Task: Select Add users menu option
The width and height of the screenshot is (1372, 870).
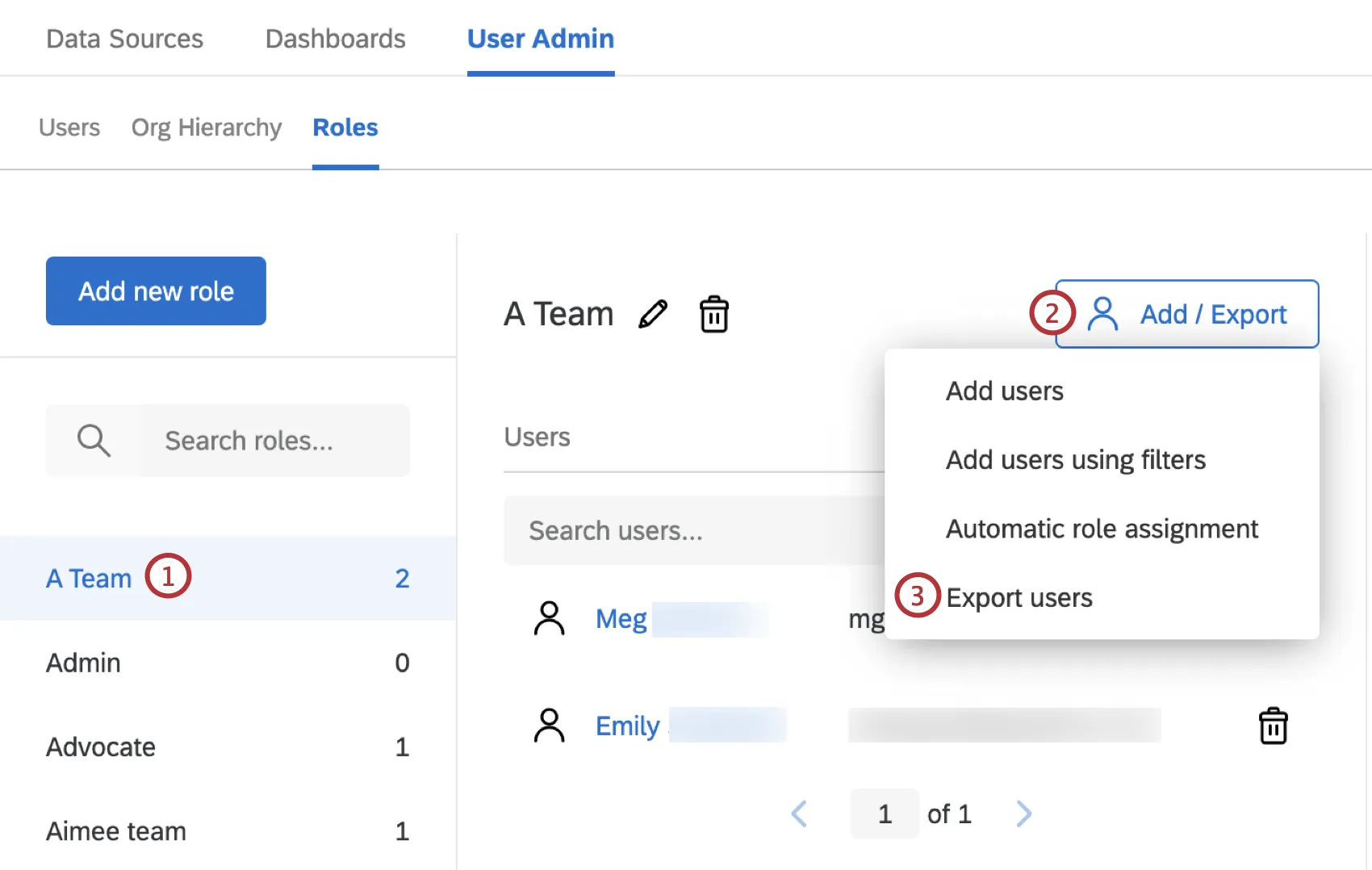Action: 1004,391
